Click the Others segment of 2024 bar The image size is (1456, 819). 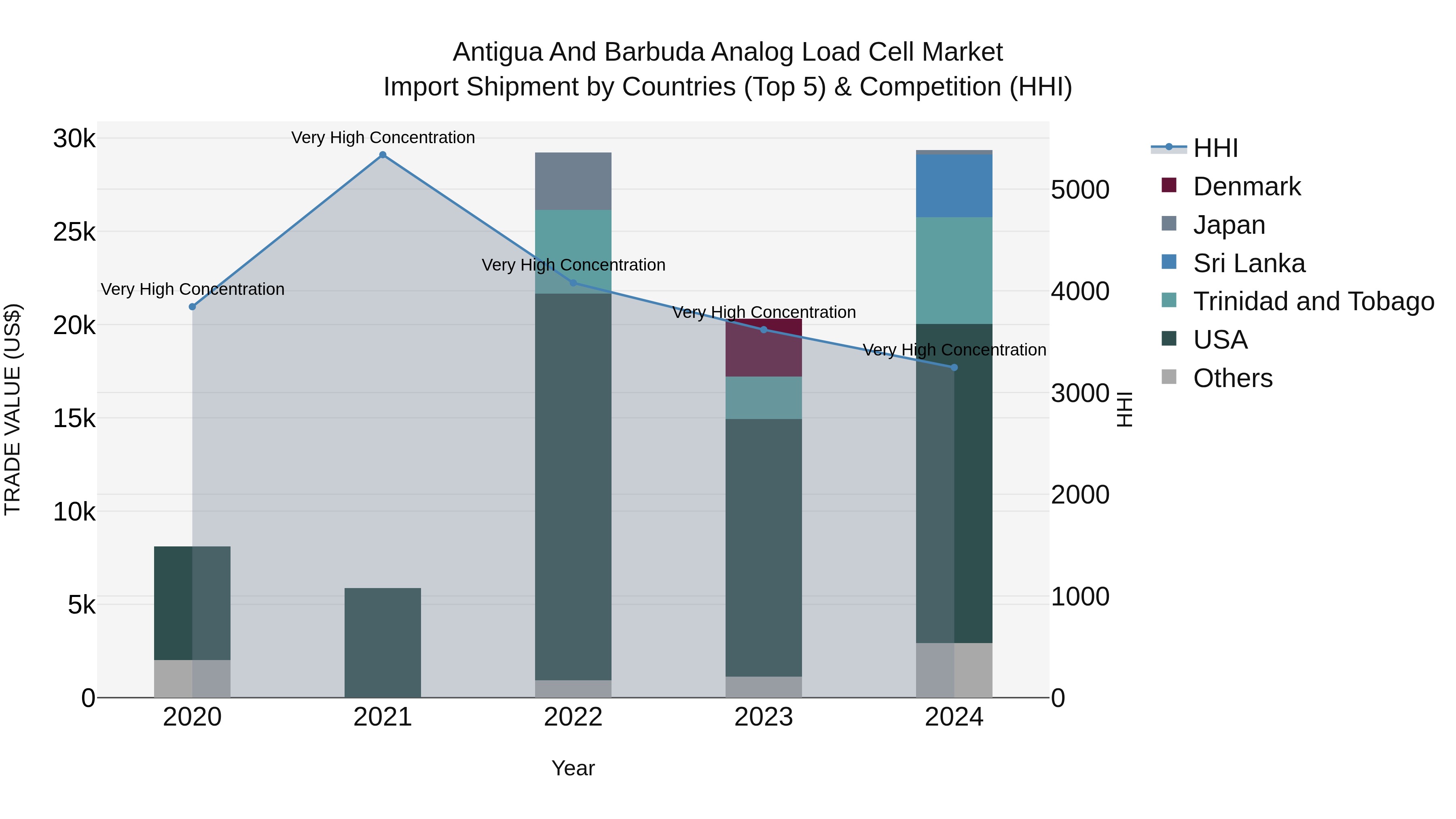(954, 670)
